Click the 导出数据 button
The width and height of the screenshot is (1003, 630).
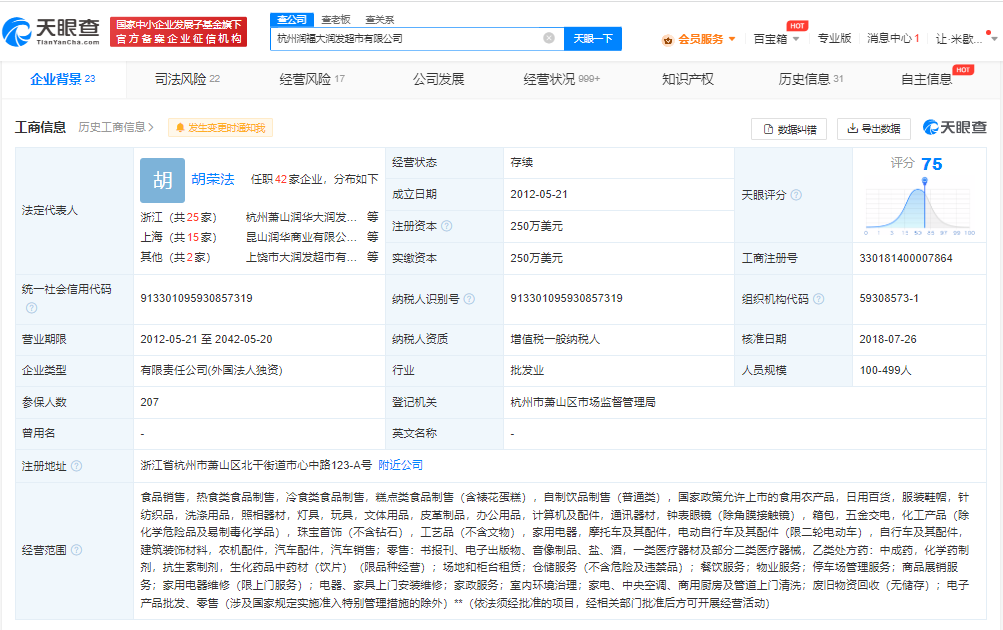click(873, 129)
